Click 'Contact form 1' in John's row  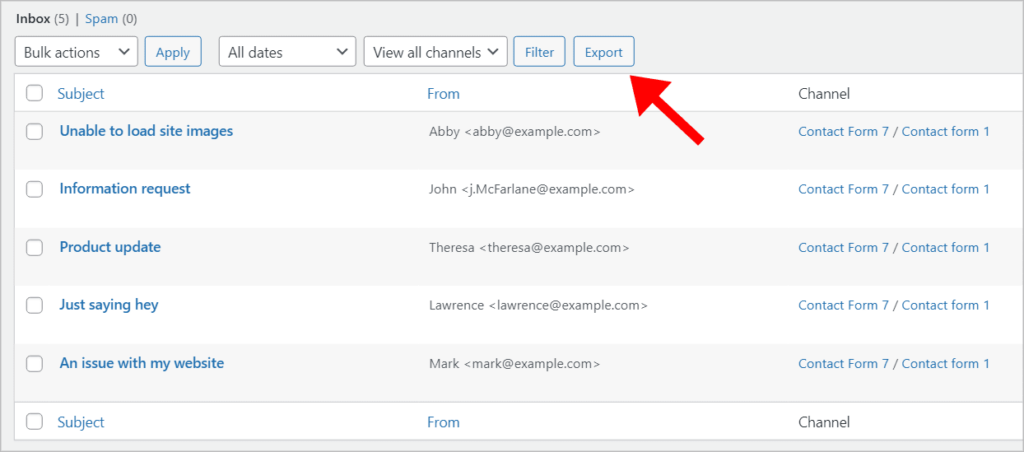[946, 189]
